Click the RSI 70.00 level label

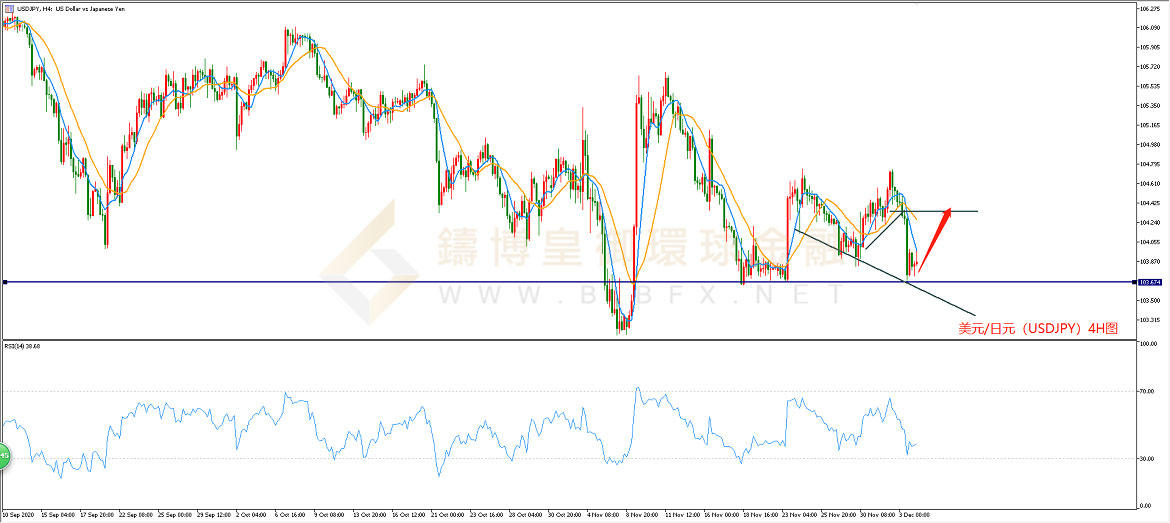1148,391
